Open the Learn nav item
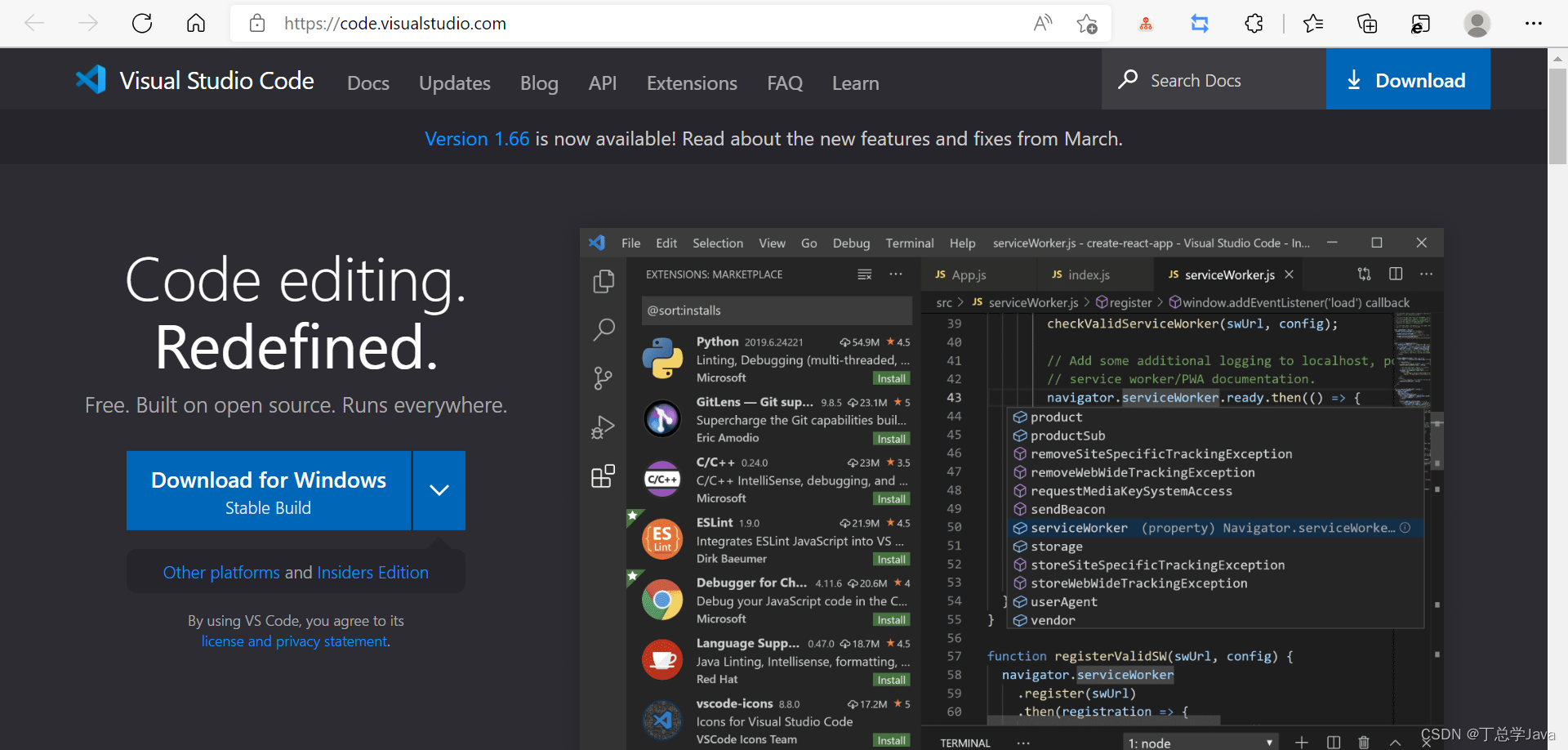 point(856,83)
